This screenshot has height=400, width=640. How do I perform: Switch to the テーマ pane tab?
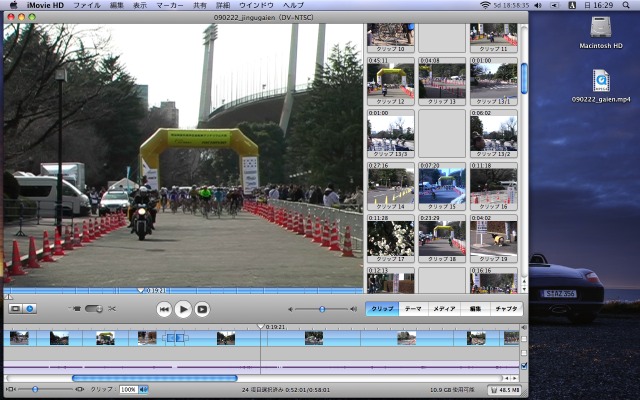412,309
